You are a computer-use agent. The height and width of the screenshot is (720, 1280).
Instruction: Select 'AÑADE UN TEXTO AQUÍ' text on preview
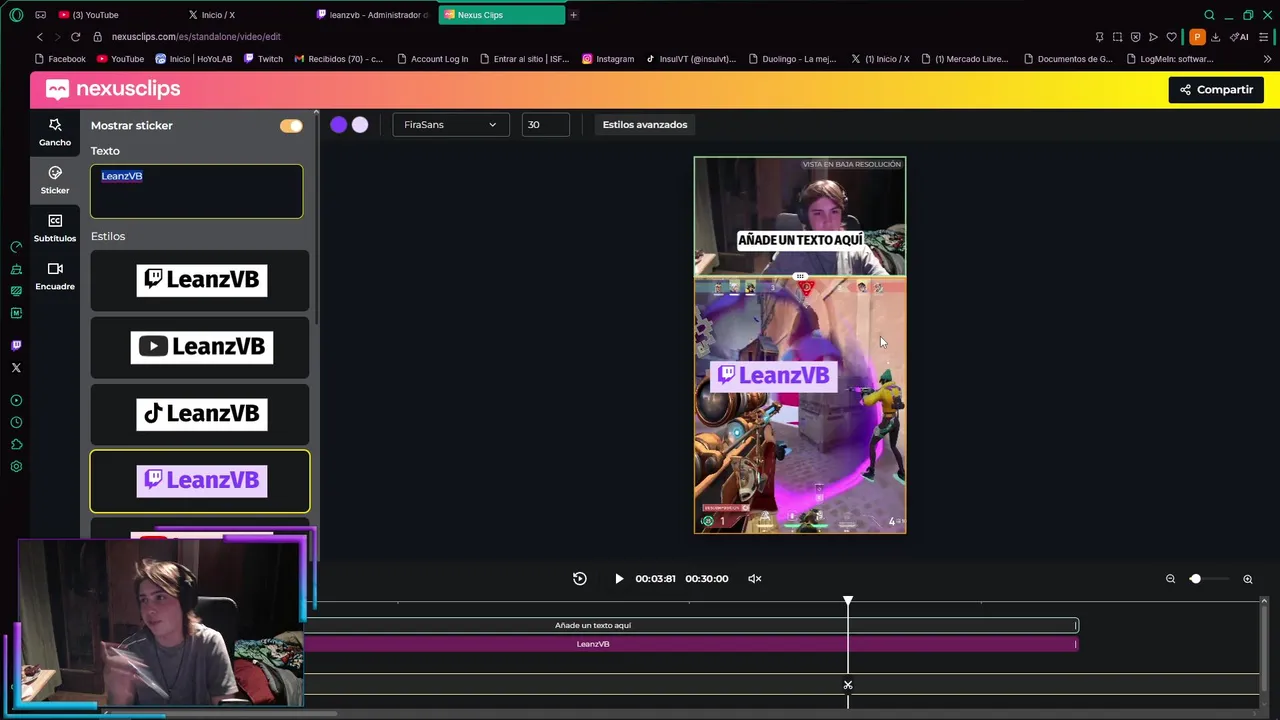tap(800, 240)
